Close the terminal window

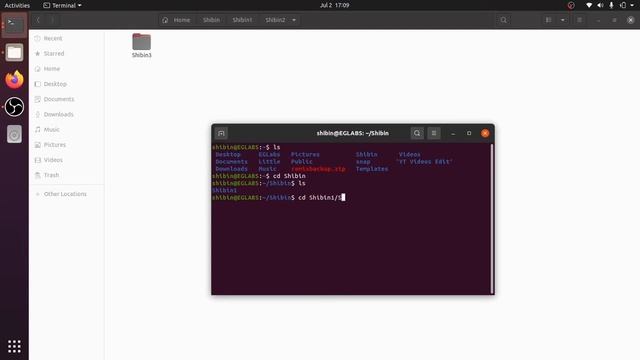pyautogui.click(x=485, y=133)
